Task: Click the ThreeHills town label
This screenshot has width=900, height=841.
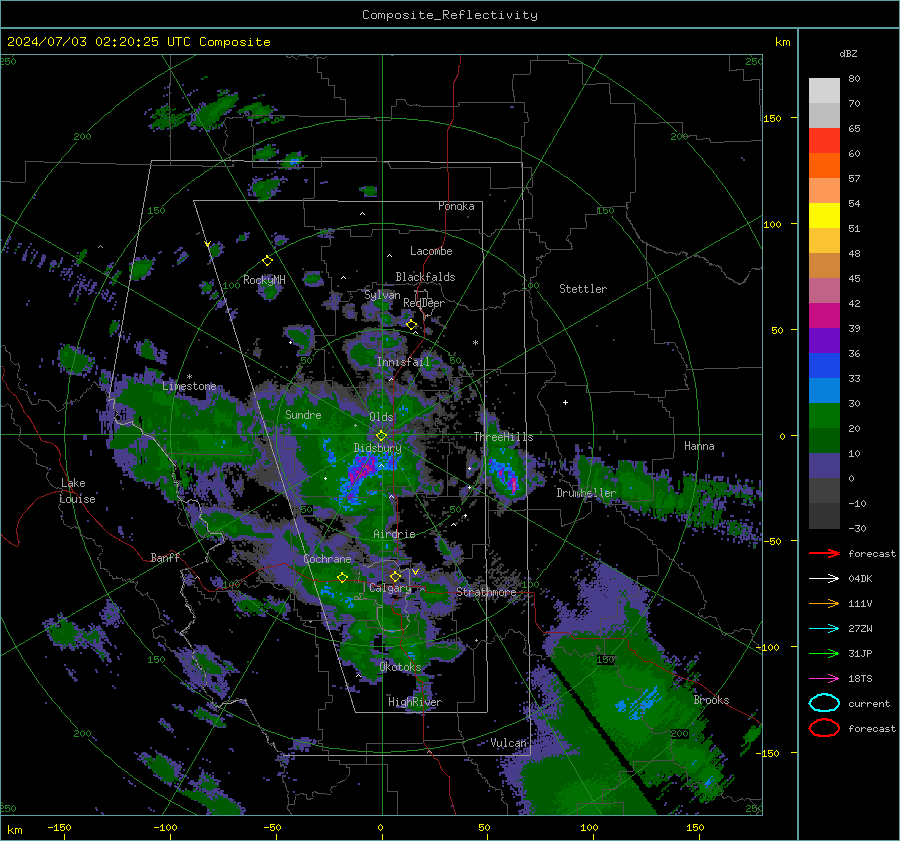Action: point(503,437)
